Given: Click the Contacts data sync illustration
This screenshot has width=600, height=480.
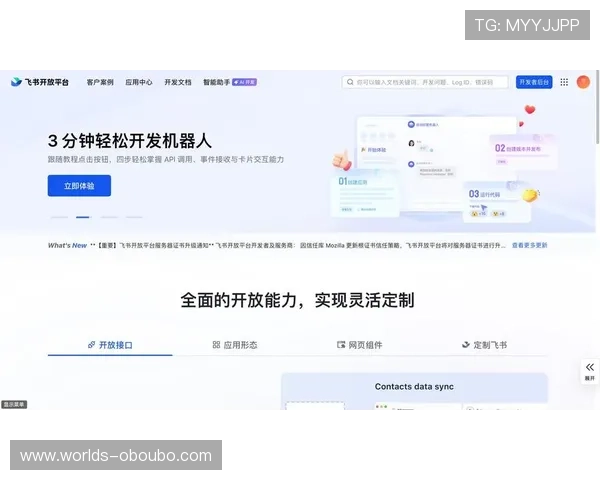Looking at the screenshot, I should coord(414,391).
